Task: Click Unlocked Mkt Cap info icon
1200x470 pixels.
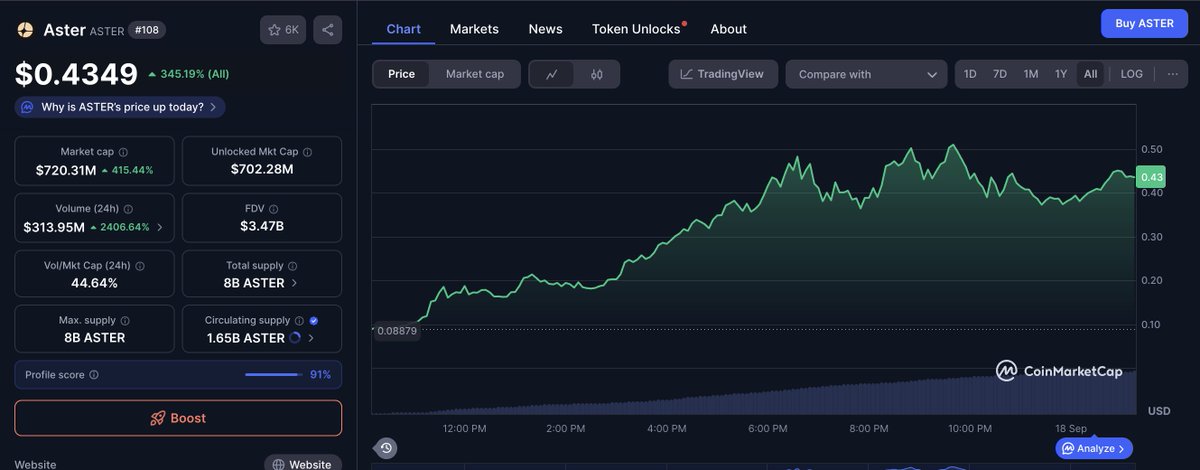Action: pyautogui.click(x=307, y=152)
